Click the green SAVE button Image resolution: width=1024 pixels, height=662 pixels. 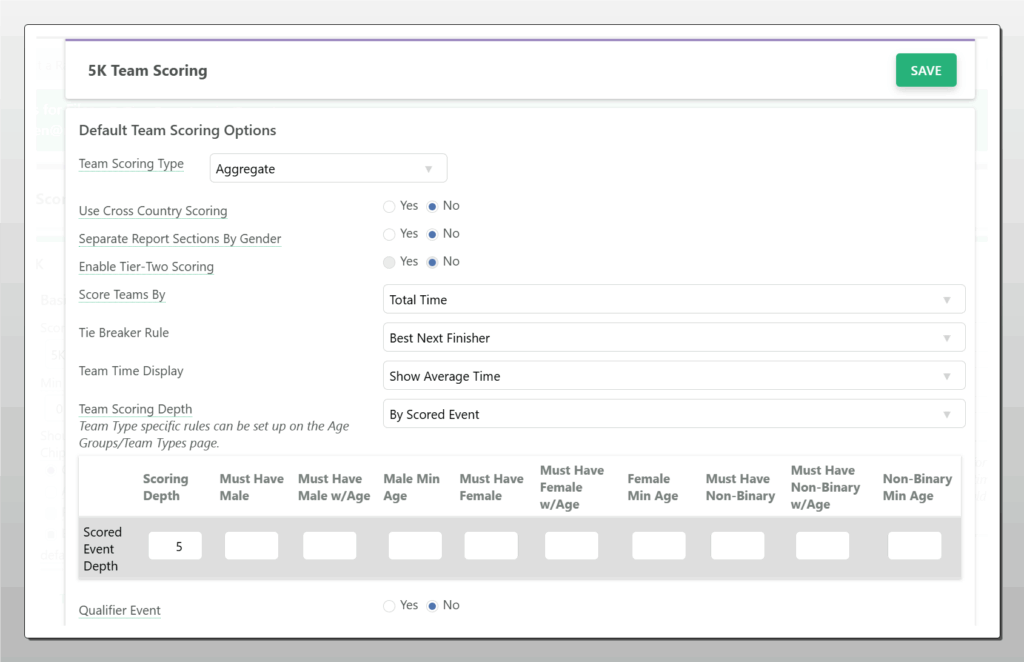click(x=925, y=71)
